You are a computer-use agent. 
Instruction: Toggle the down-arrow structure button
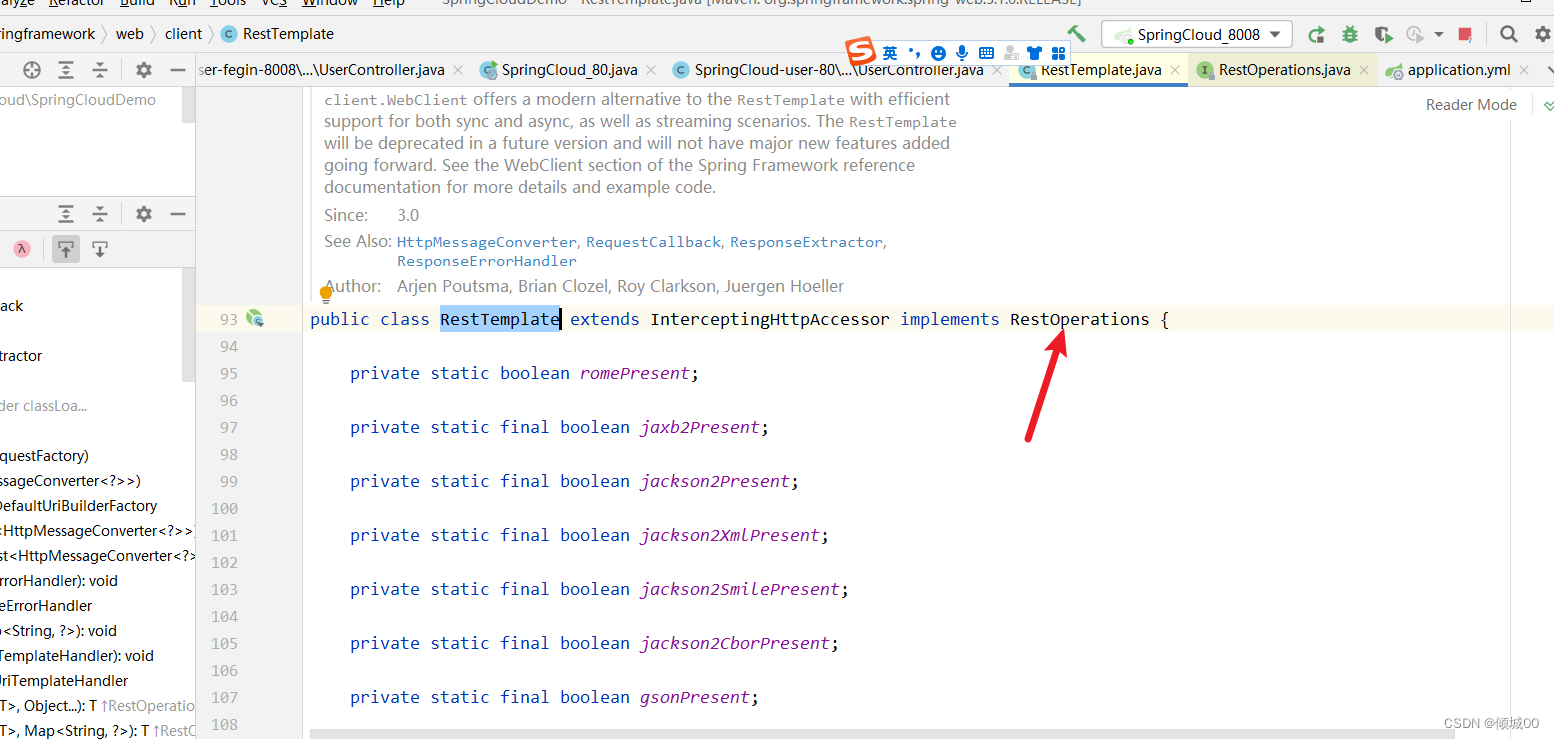100,249
